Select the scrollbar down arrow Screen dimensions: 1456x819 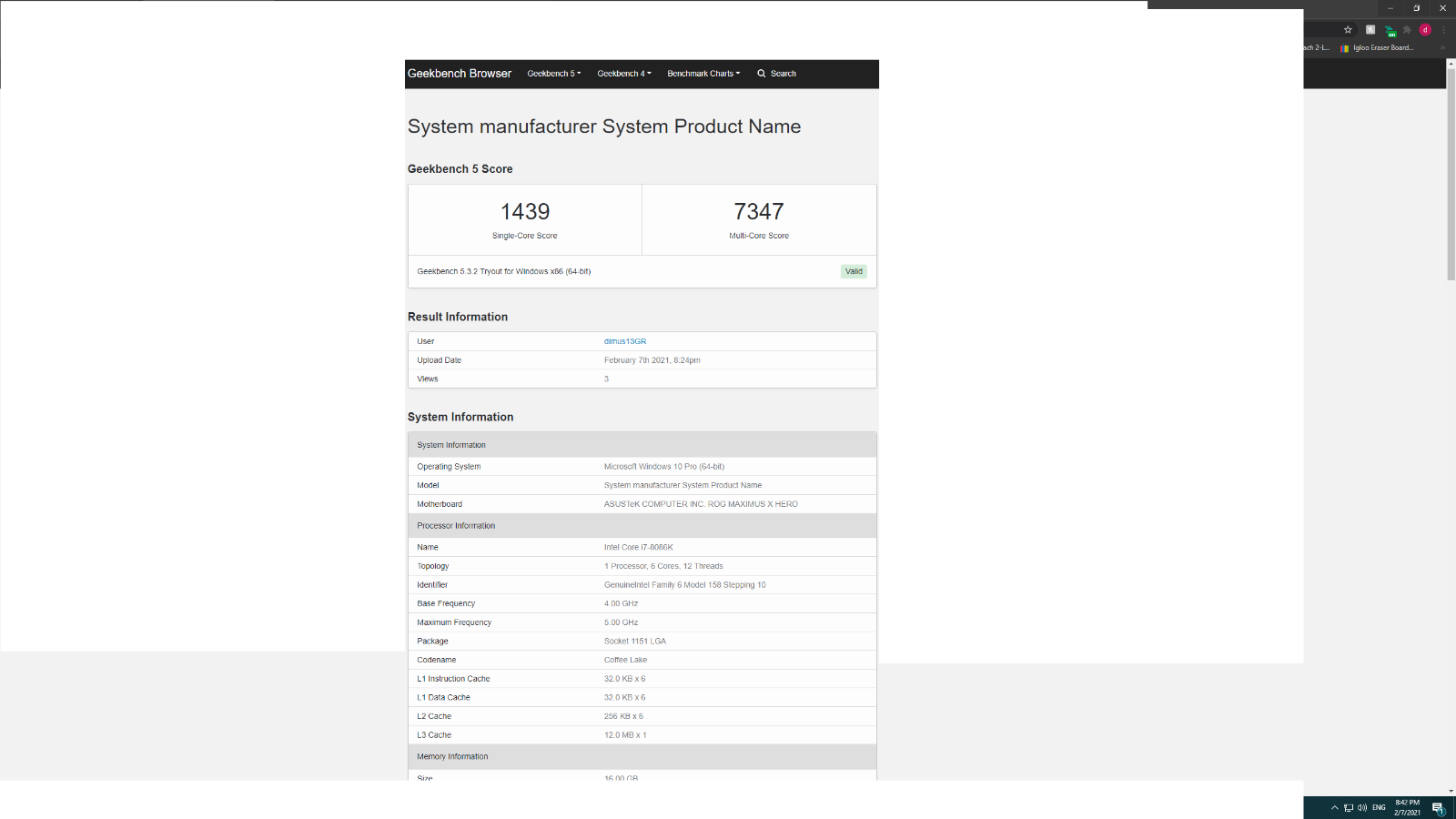(x=1451, y=791)
